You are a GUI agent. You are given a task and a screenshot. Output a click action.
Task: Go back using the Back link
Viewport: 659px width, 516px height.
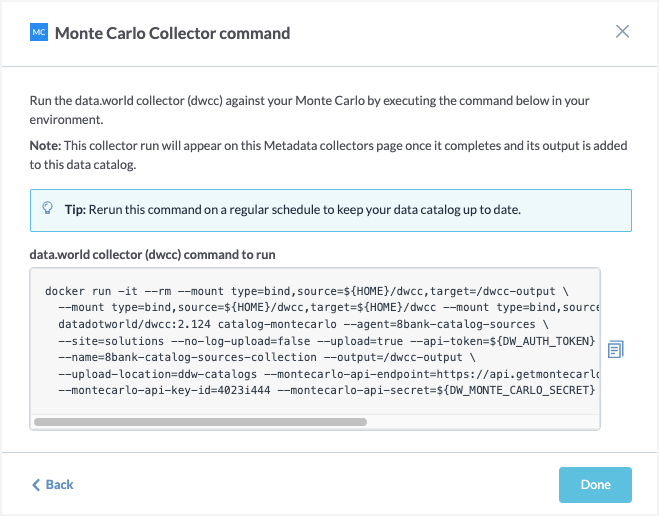(53, 484)
